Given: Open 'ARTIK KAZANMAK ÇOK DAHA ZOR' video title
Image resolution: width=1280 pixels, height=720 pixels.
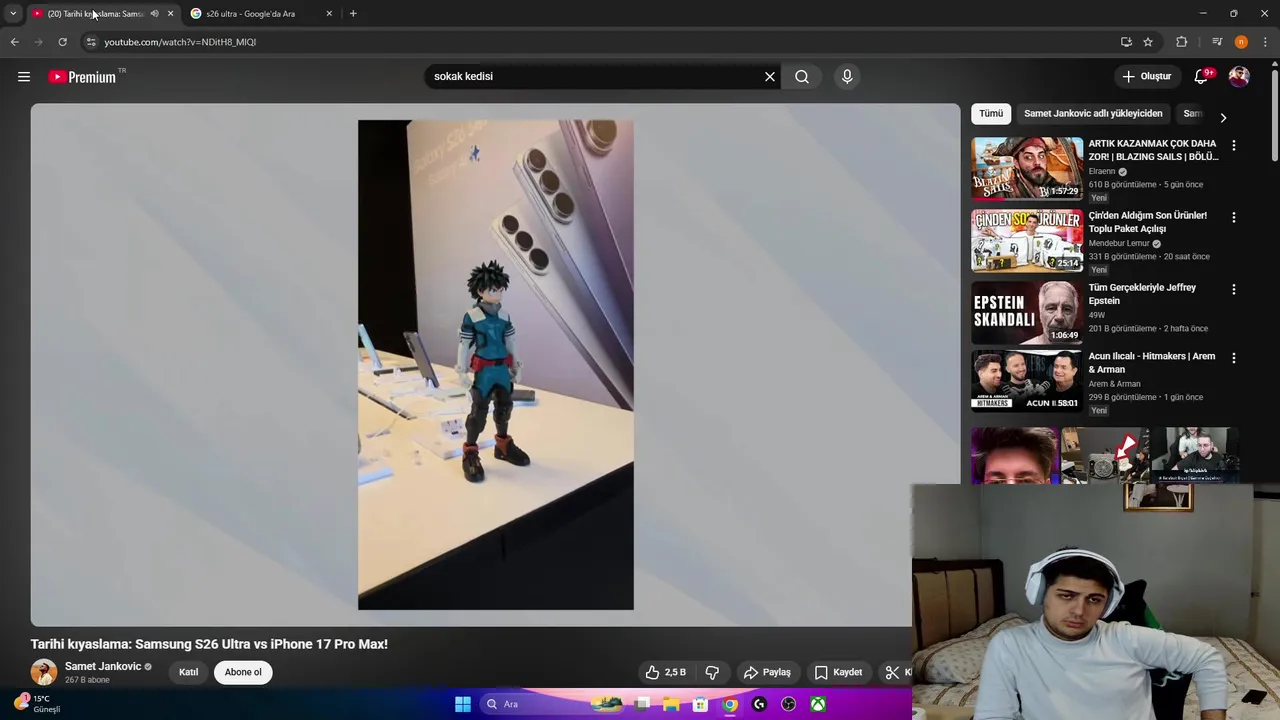Looking at the screenshot, I should [1153, 150].
